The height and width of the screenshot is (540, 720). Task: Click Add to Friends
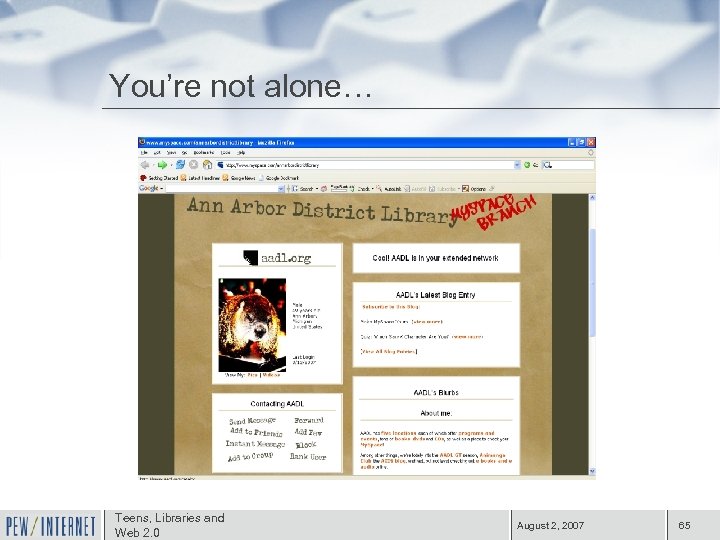tap(256, 432)
